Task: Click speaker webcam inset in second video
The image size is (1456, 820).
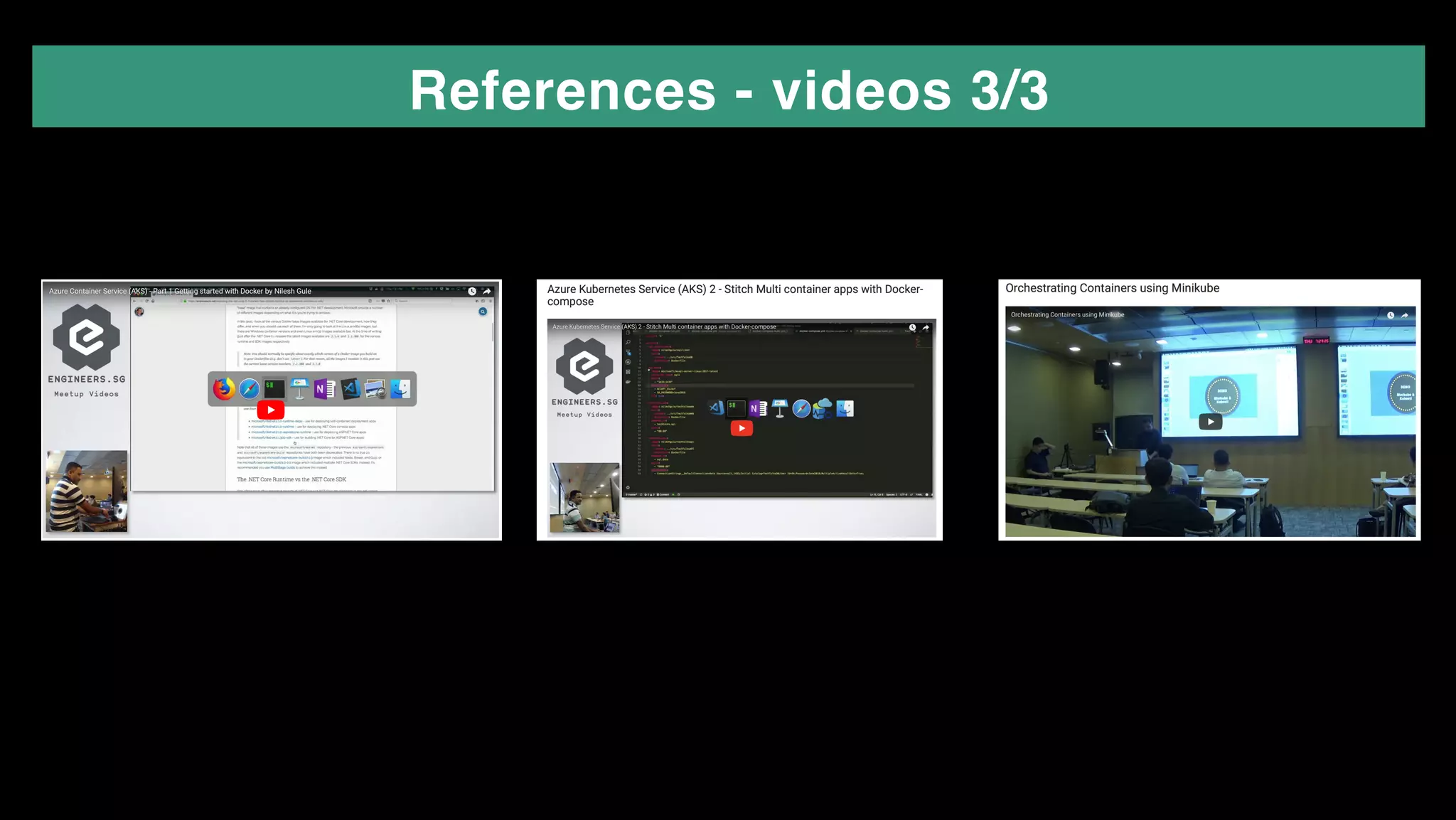Action: pos(584,498)
